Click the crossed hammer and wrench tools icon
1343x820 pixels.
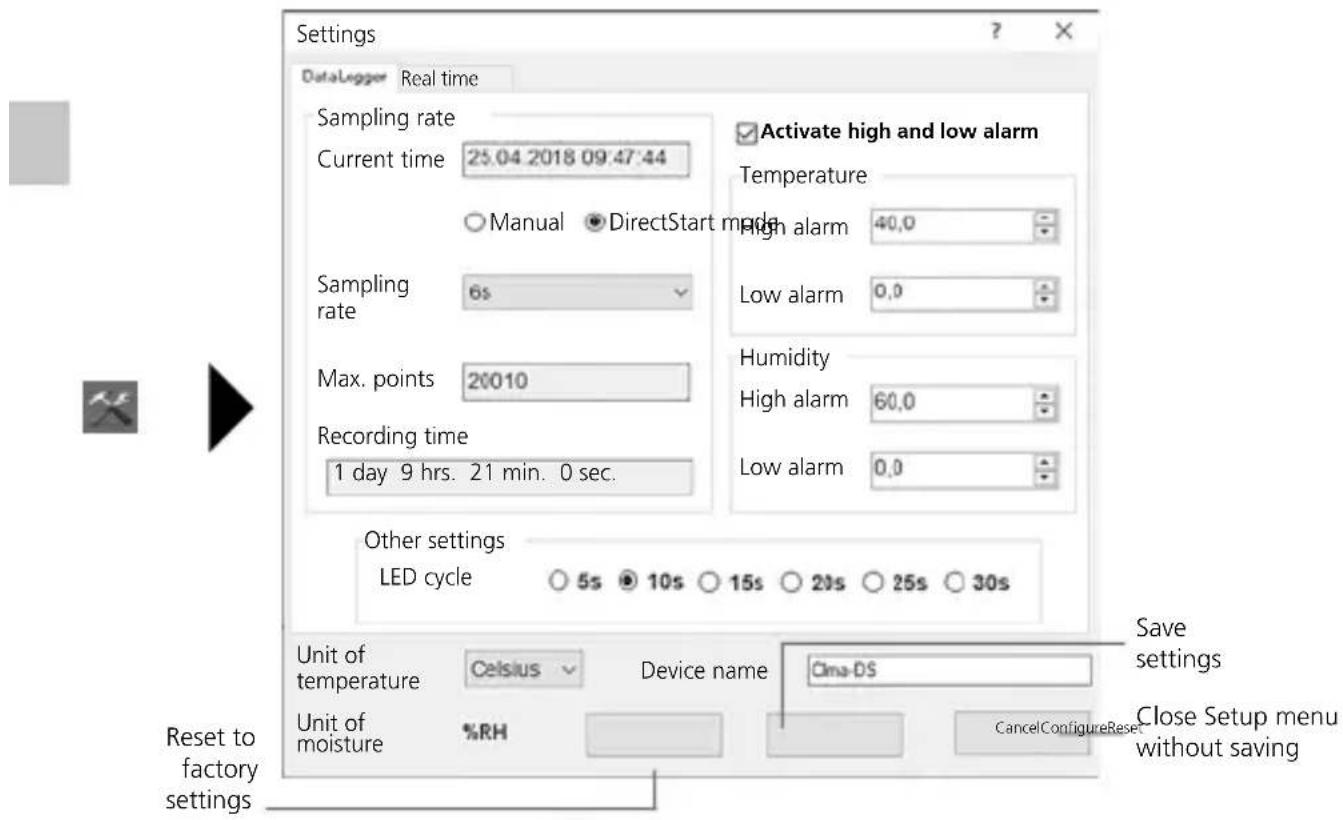click(x=109, y=409)
